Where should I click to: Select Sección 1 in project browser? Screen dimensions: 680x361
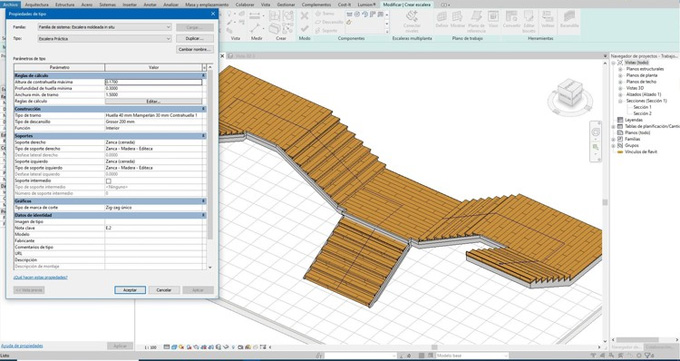(x=642, y=107)
